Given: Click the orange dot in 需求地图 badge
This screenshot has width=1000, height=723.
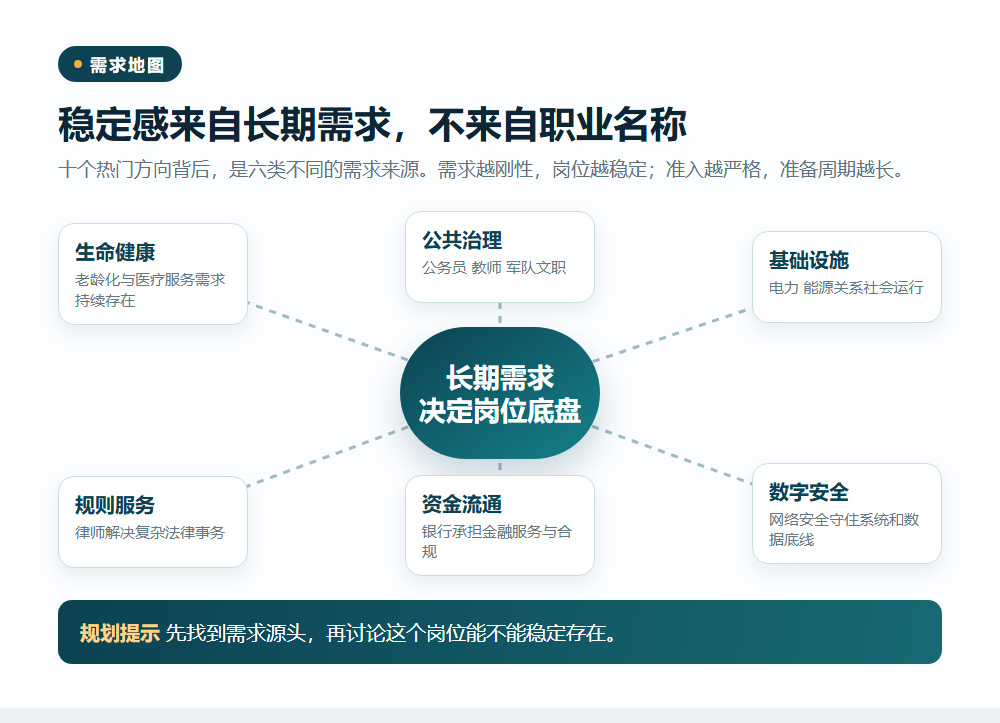Looking at the screenshot, I should point(78,64).
